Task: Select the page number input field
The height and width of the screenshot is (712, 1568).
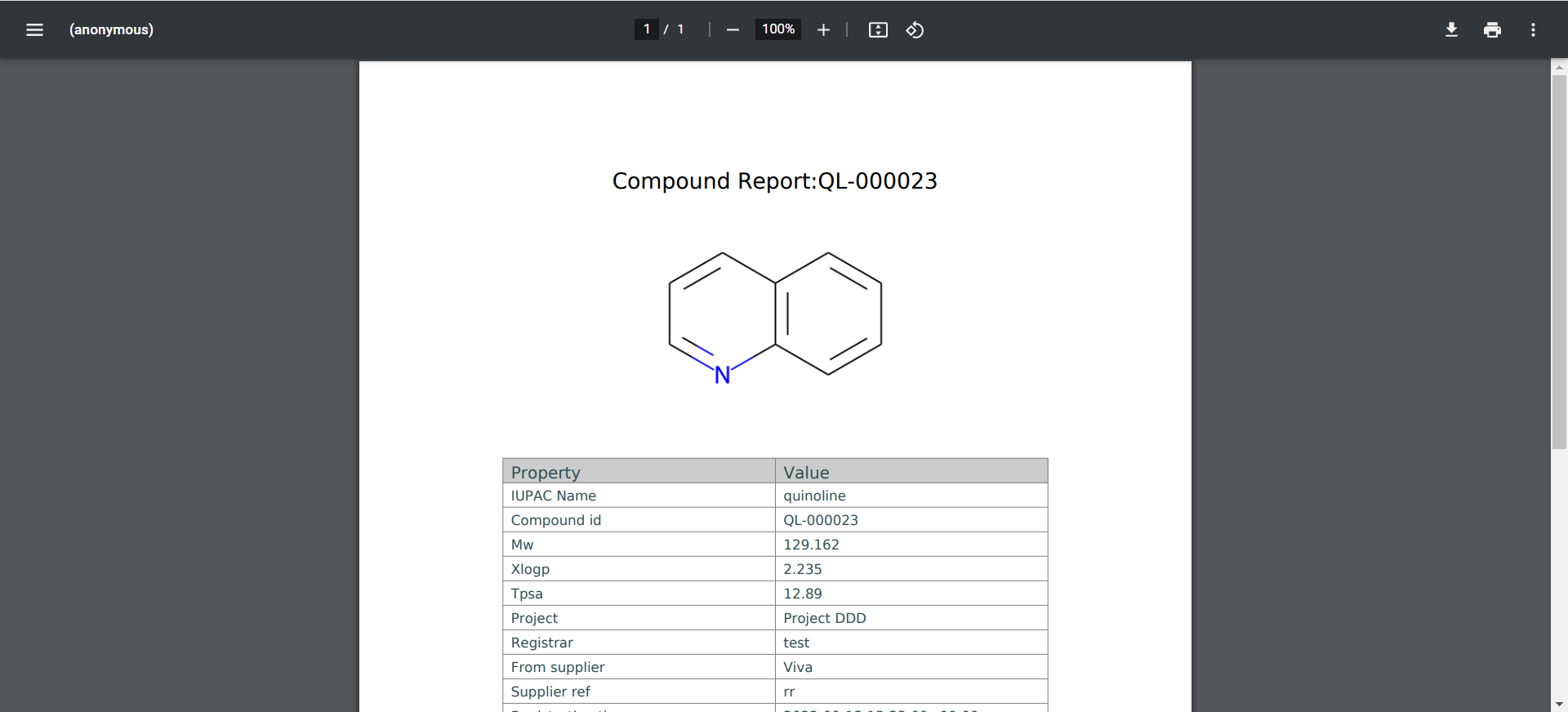Action: pos(646,29)
